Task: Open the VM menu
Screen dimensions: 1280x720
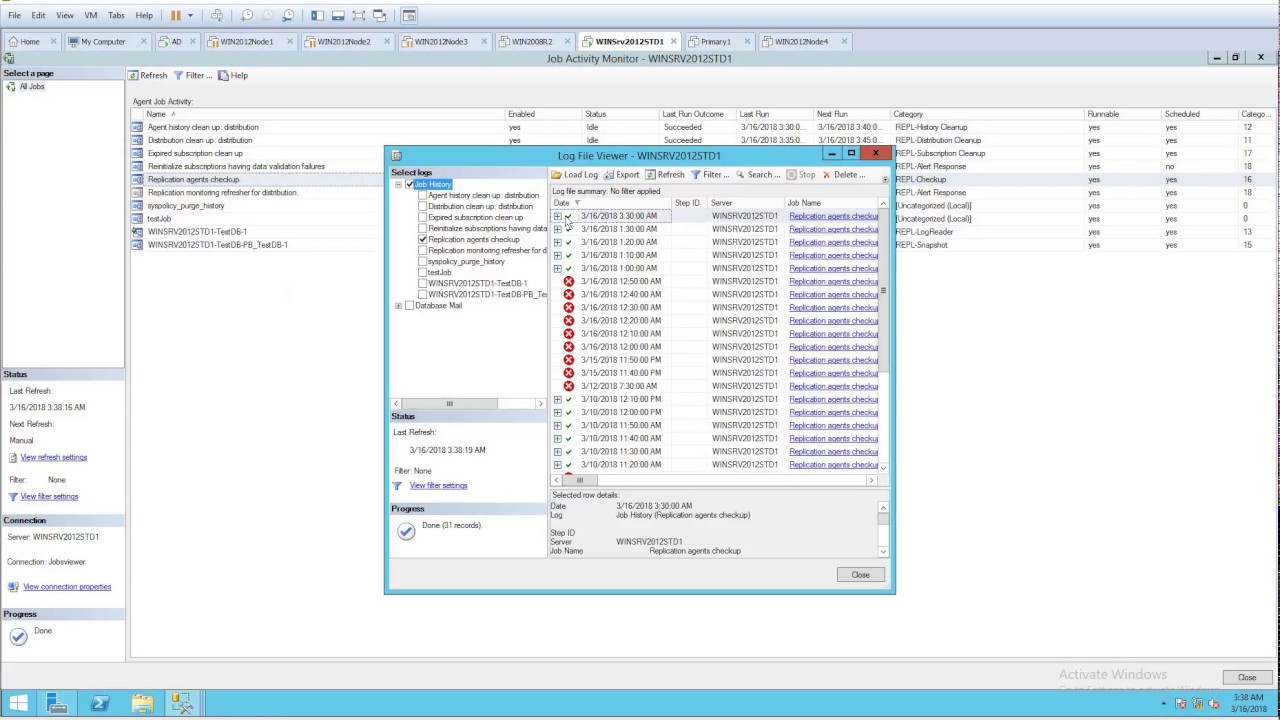Action: (x=91, y=15)
